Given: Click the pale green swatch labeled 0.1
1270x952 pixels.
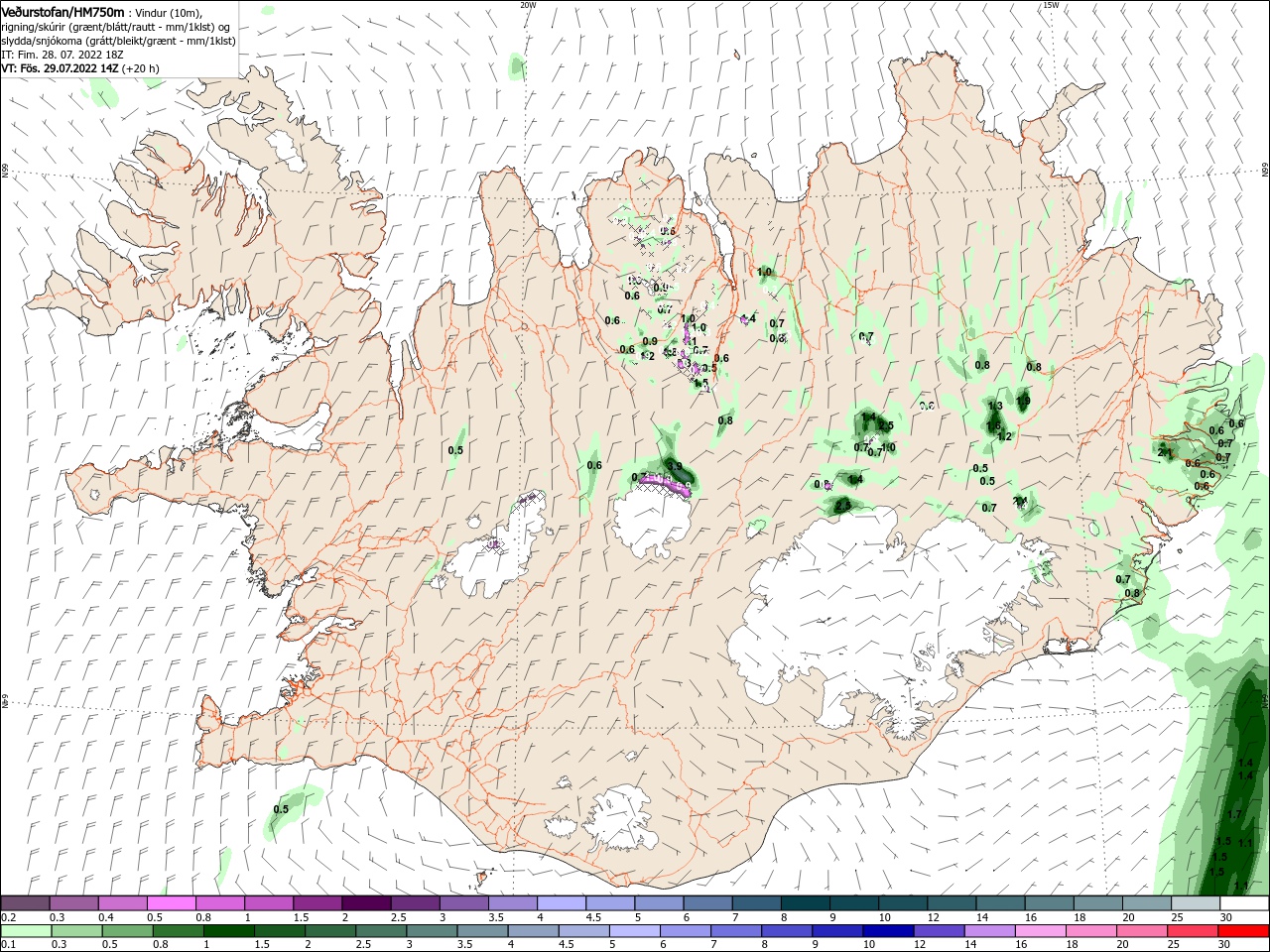Looking at the screenshot, I should [26, 931].
